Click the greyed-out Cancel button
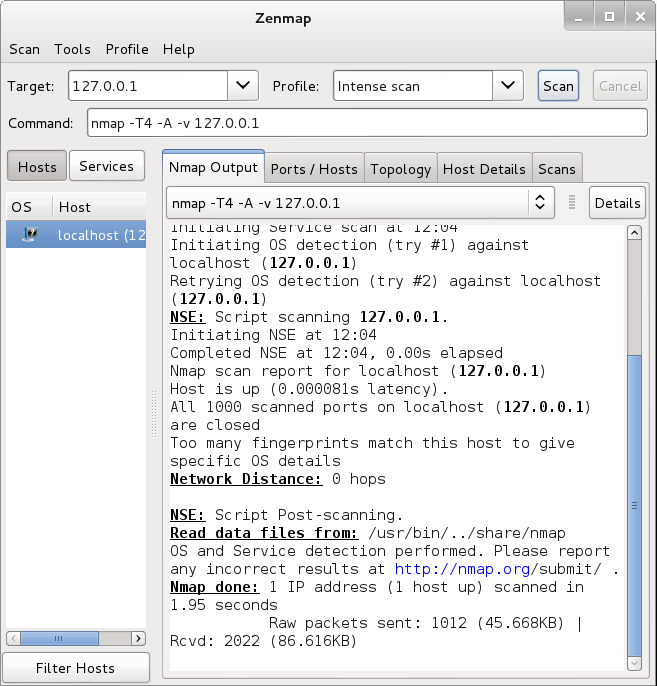Image resolution: width=657 pixels, height=686 pixels. tap(620, 86)
